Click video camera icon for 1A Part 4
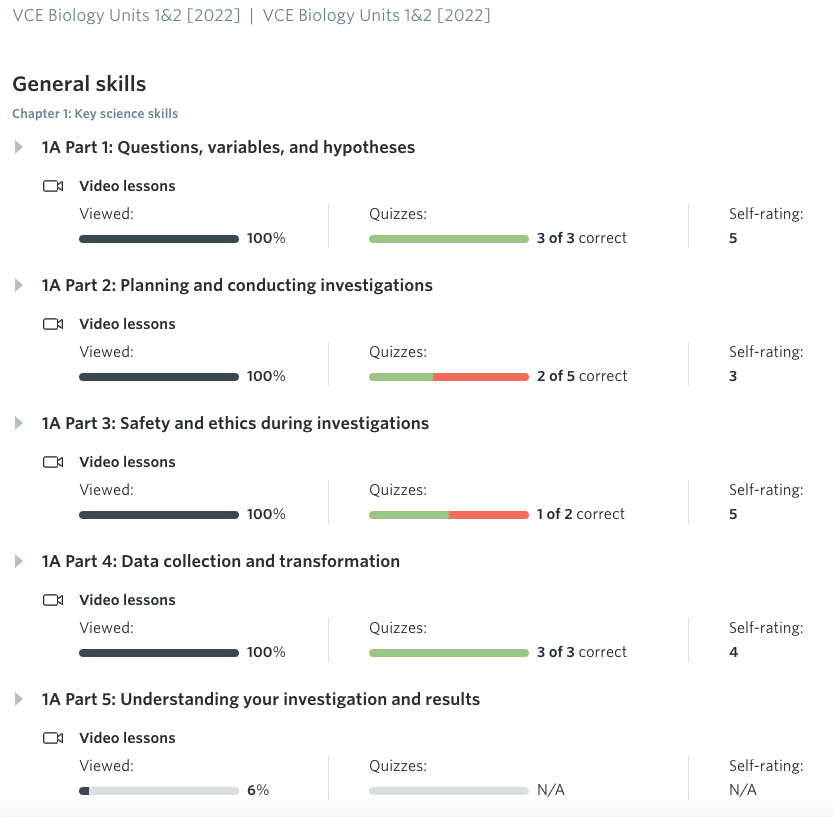833x817 pixels. tap(53, 600)
